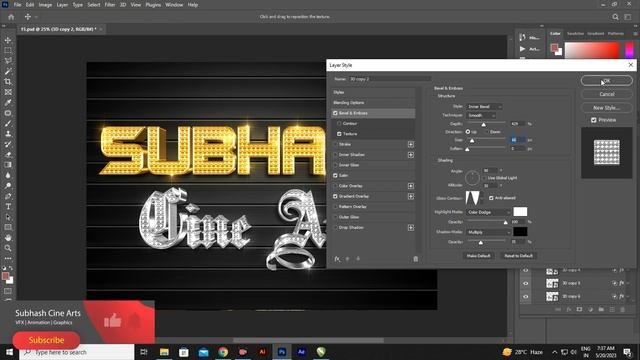Select the Move tool in toolbar
Image resolution: width=640 pixels, height=360 pixels.
click(x=8, y=40)
